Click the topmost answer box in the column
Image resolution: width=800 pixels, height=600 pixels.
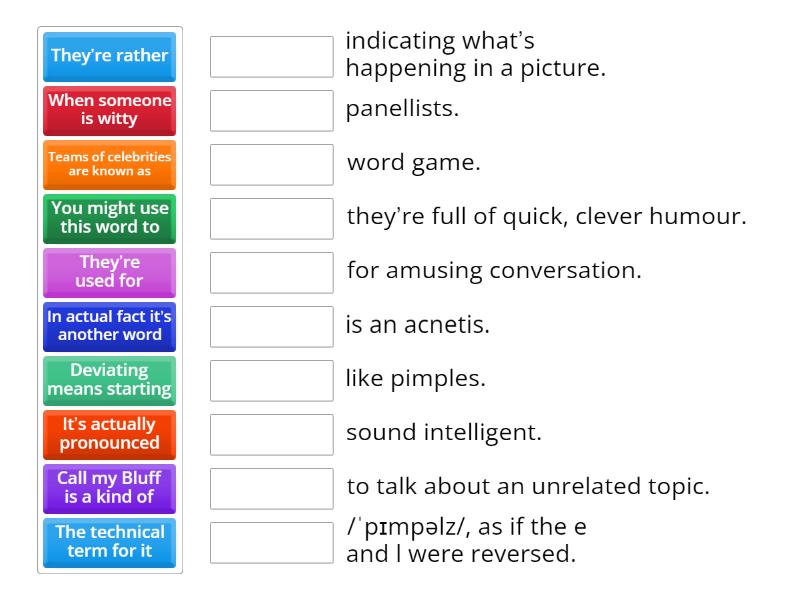pyautogui.click(x=271, y=57)
